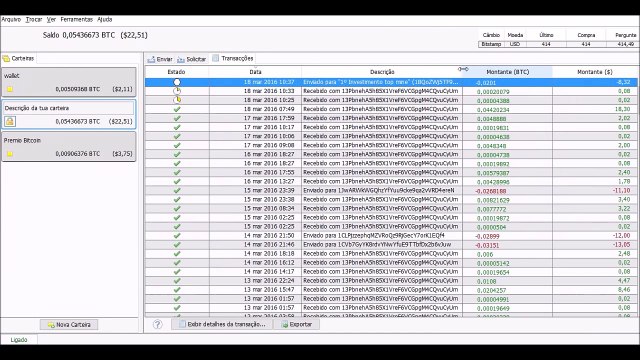
Task: Click the Bitstamp exchange rate row
Action: click(x=558, y=44)
